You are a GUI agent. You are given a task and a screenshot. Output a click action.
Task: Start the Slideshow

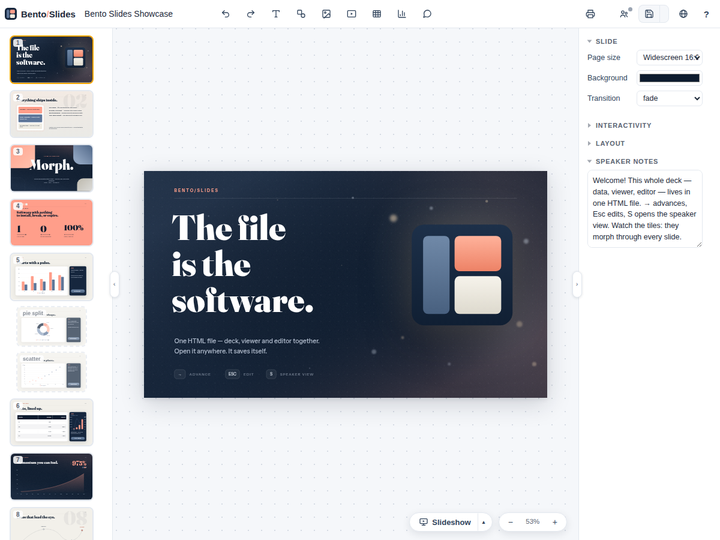point(445,522)
